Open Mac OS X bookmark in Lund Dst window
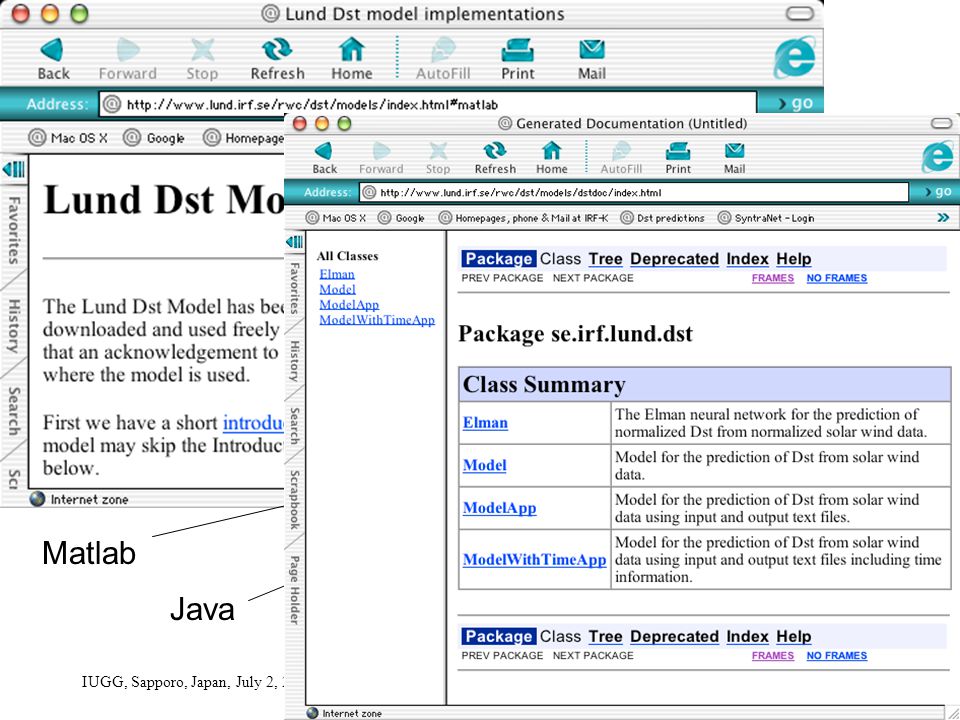The image size is (960, 720). 69,138
